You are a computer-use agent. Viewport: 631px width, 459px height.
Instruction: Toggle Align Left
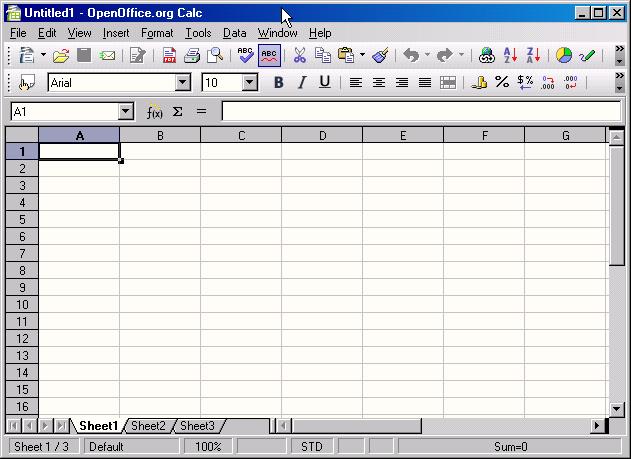pos(355,82)
